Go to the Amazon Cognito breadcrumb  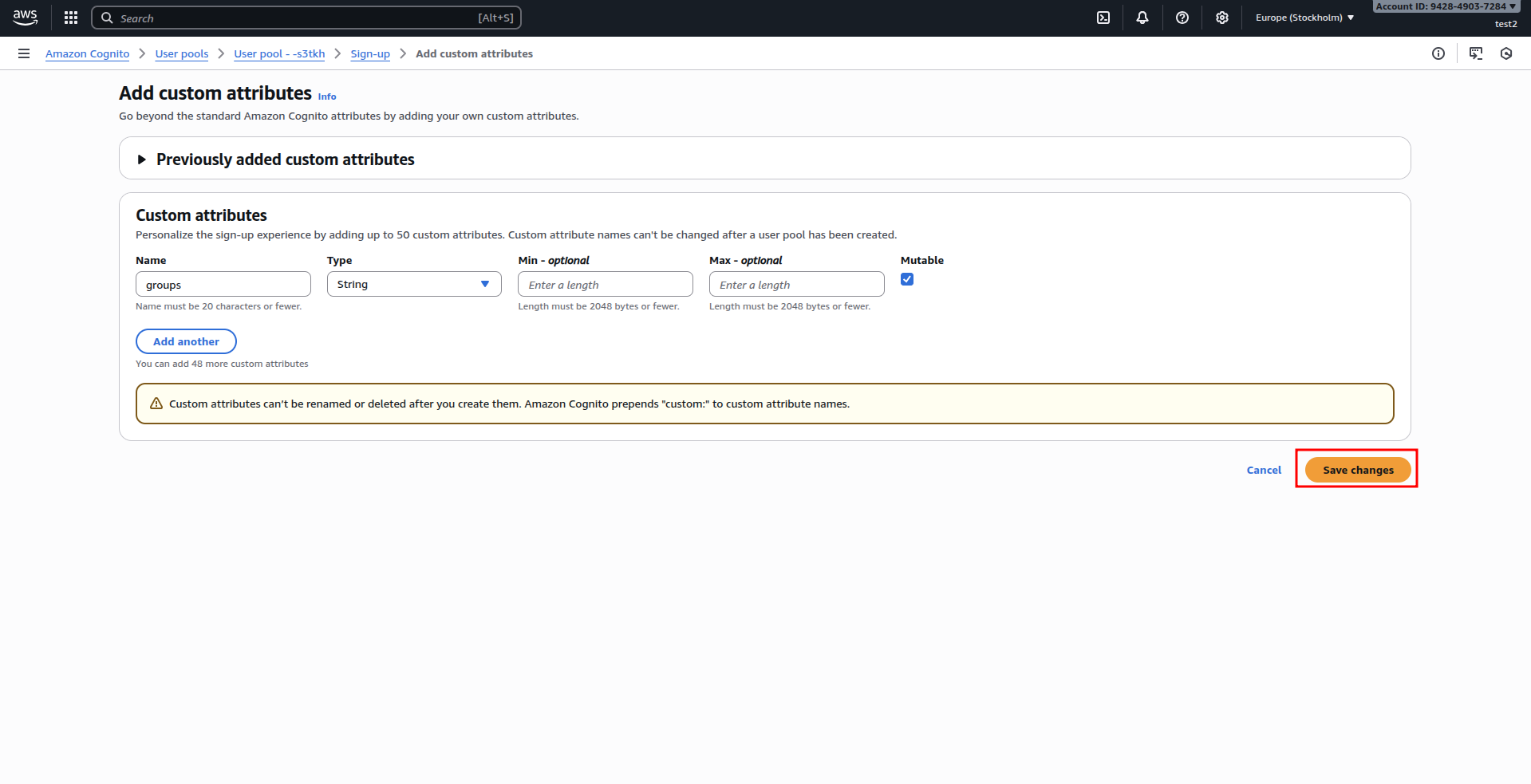[87, 53]
